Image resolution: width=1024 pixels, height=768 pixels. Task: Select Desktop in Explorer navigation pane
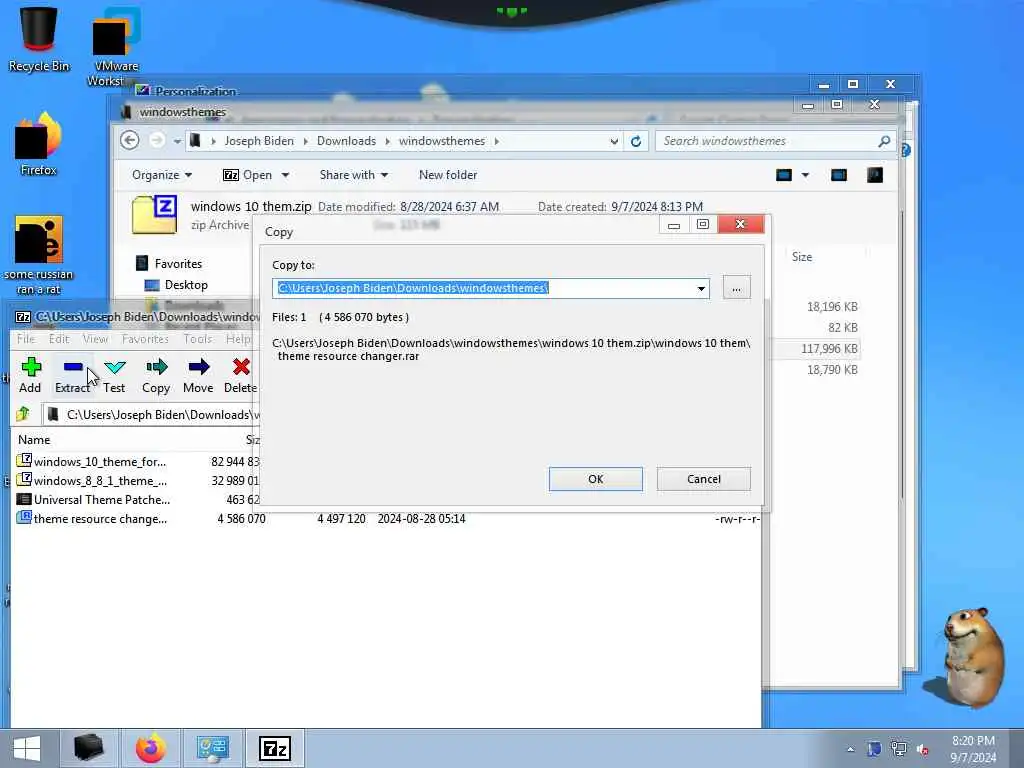[x=186, y=285]
